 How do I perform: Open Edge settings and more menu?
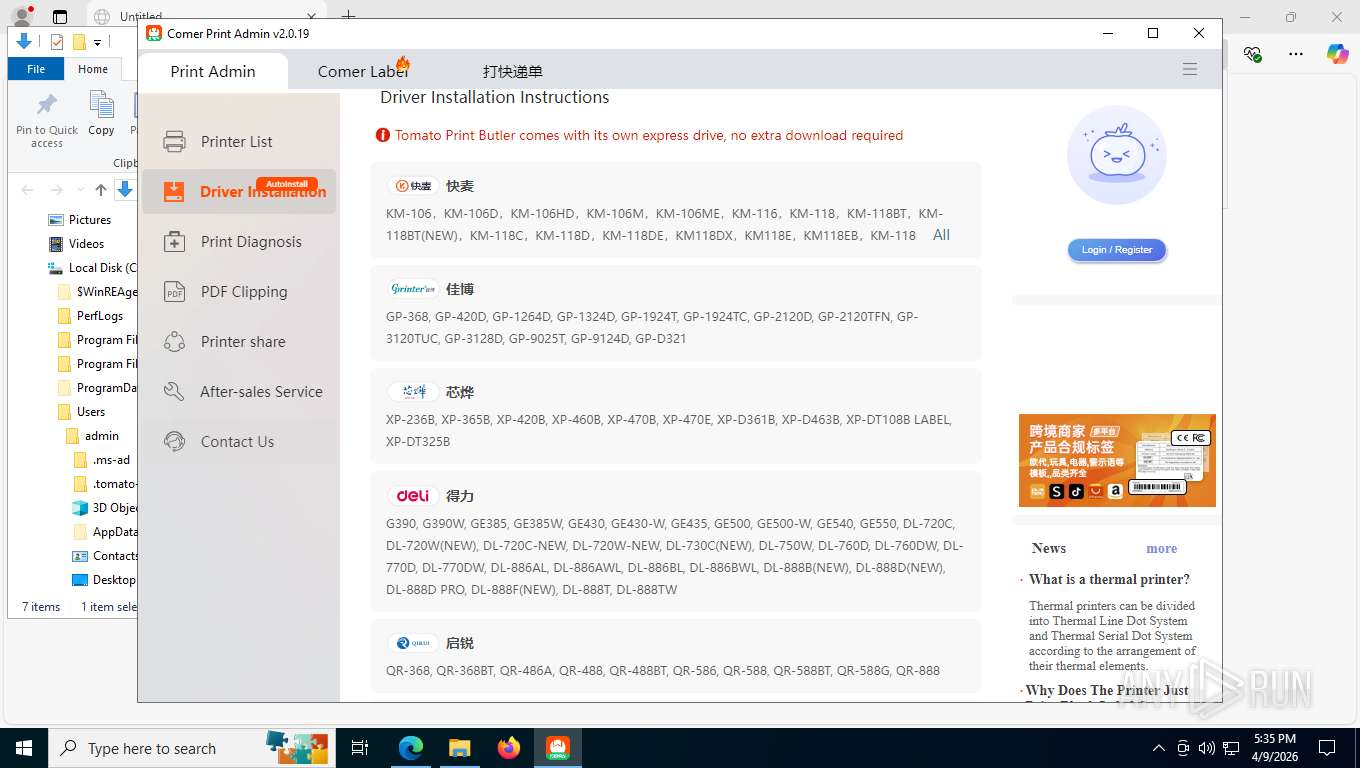[x=1296, y=54]
